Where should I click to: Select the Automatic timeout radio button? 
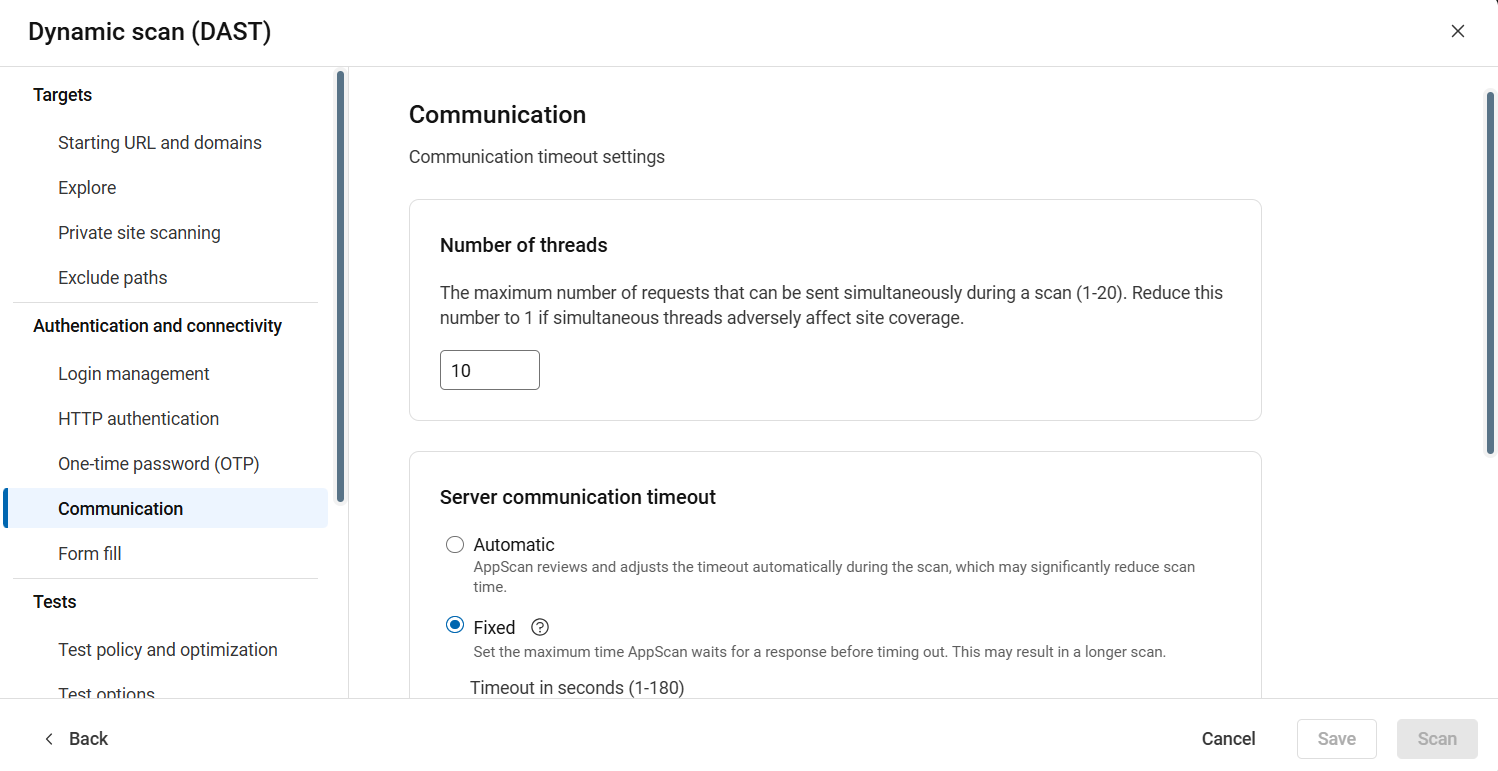(455, 545)
